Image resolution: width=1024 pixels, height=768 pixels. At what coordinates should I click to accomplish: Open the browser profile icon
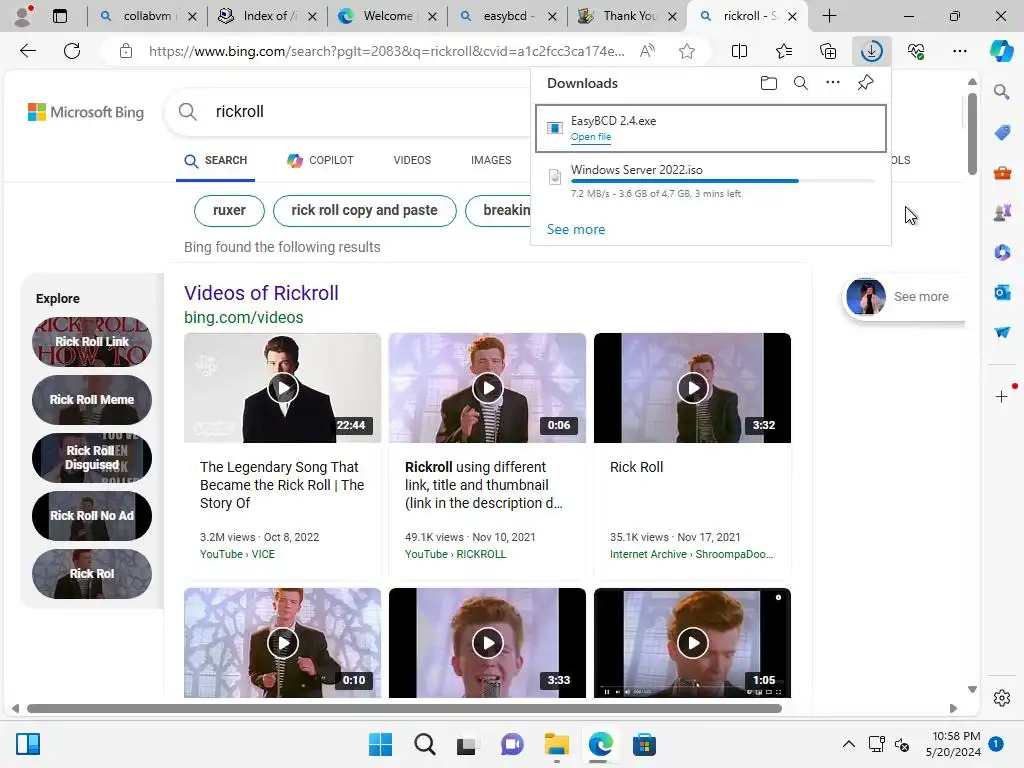pos(23,16)
